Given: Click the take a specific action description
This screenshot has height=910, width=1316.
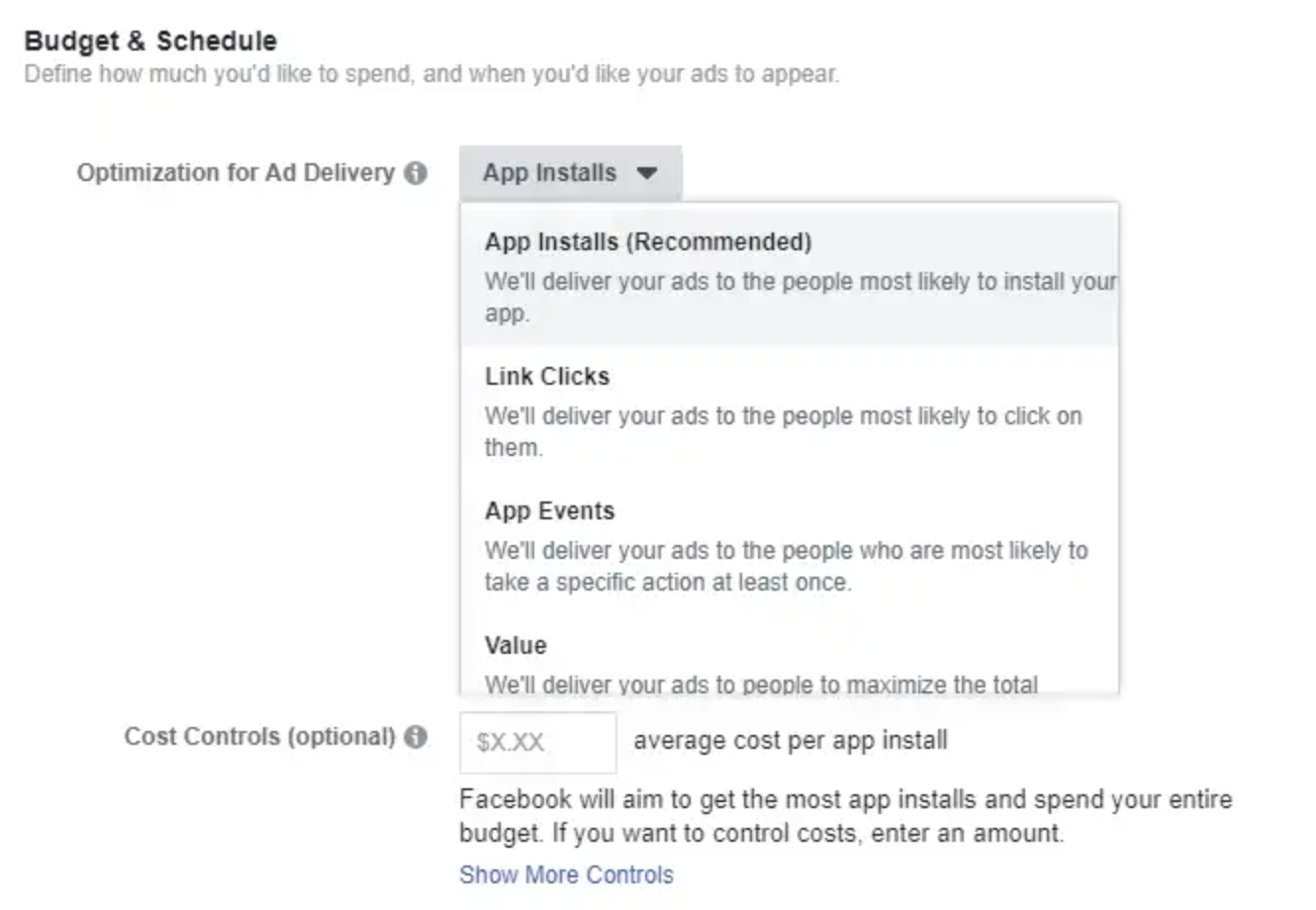Looking at the screenshot, I should (x=786, y=566).
